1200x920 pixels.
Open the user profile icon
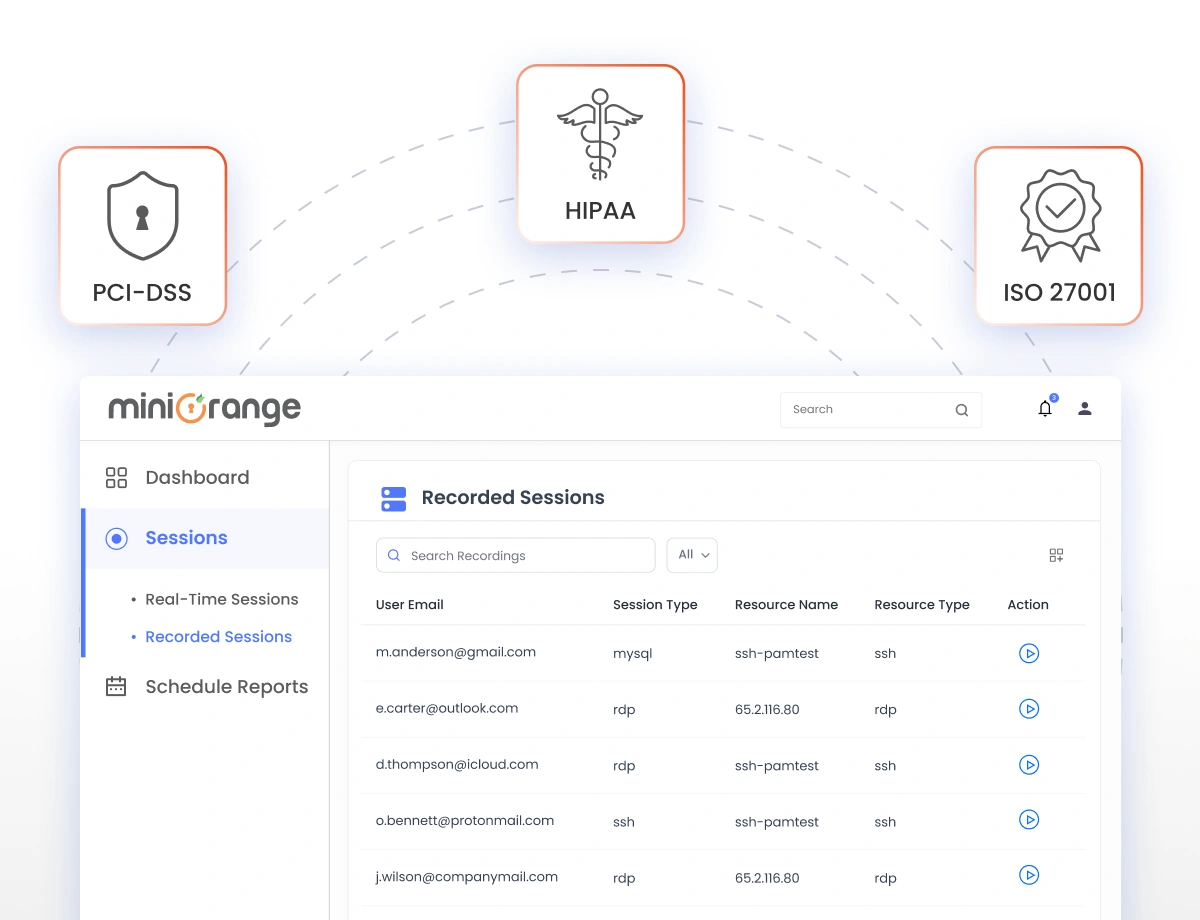1085,408
